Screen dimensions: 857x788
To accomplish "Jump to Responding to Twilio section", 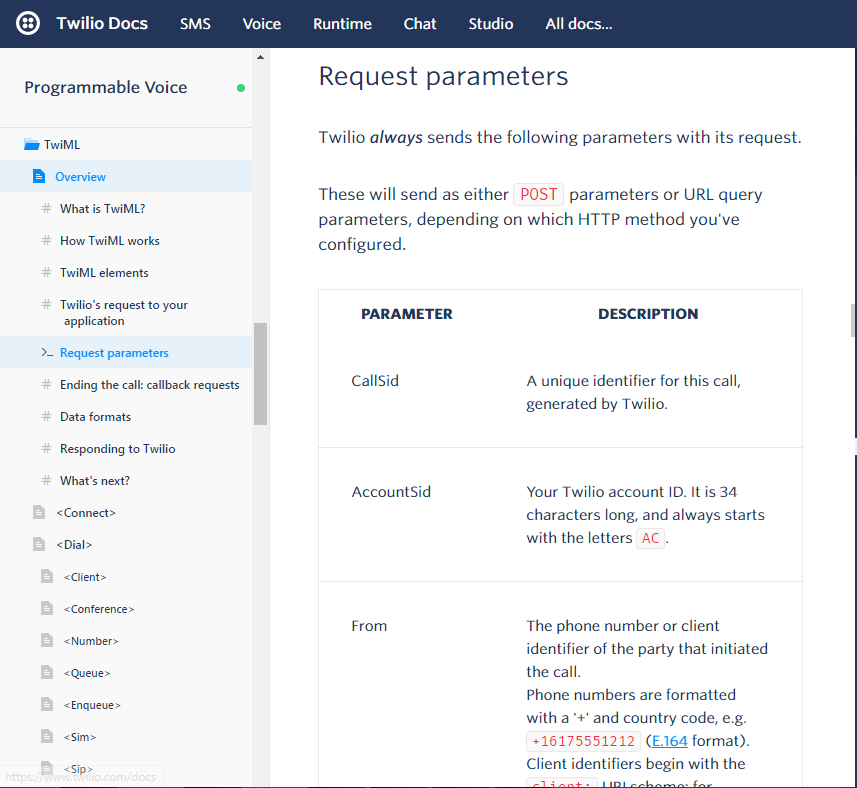I will [118, 449].
